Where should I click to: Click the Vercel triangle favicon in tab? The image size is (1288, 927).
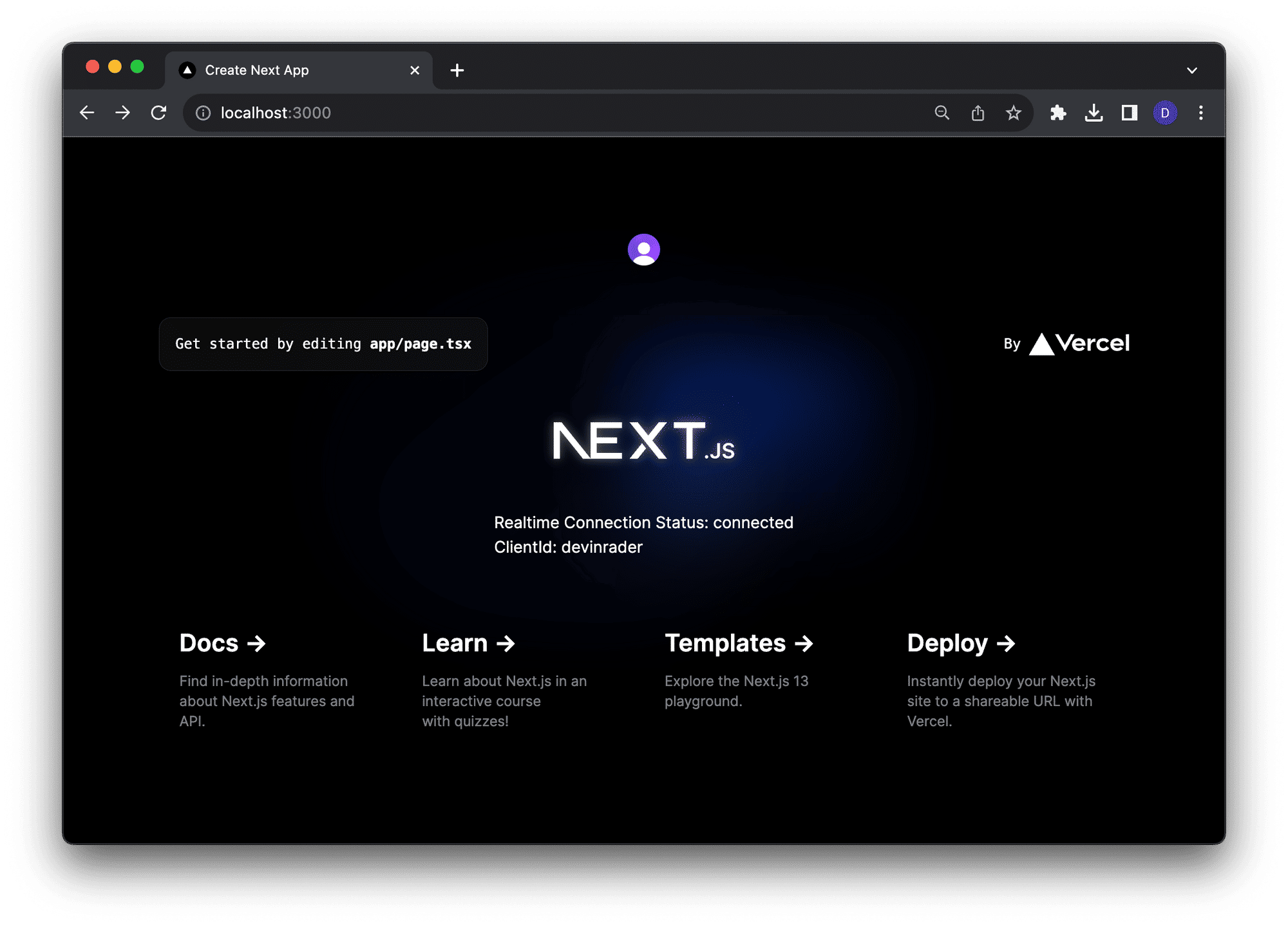click(x=187, y=70)
